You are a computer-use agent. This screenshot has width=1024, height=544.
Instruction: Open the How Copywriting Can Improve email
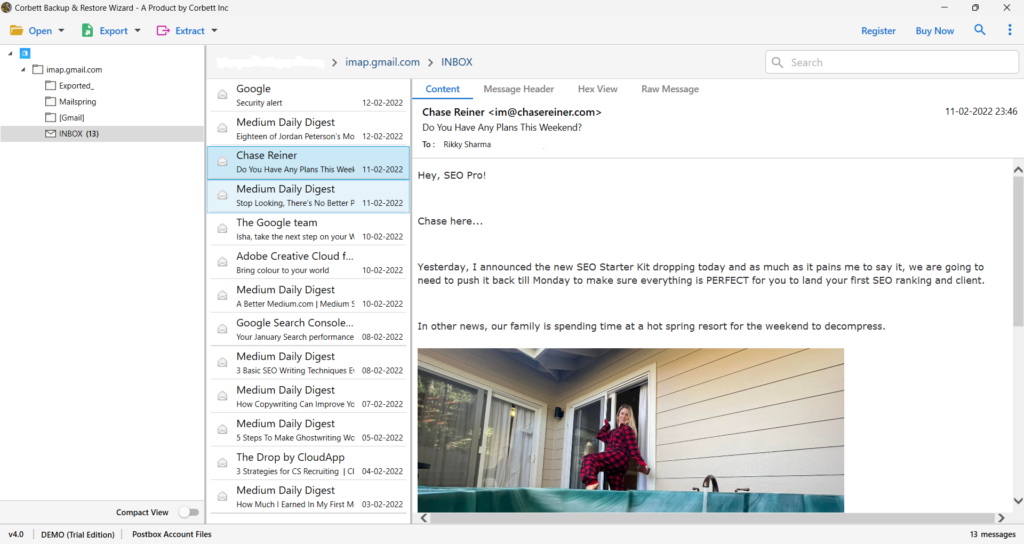pyautogui.click(x=309, y=396)
